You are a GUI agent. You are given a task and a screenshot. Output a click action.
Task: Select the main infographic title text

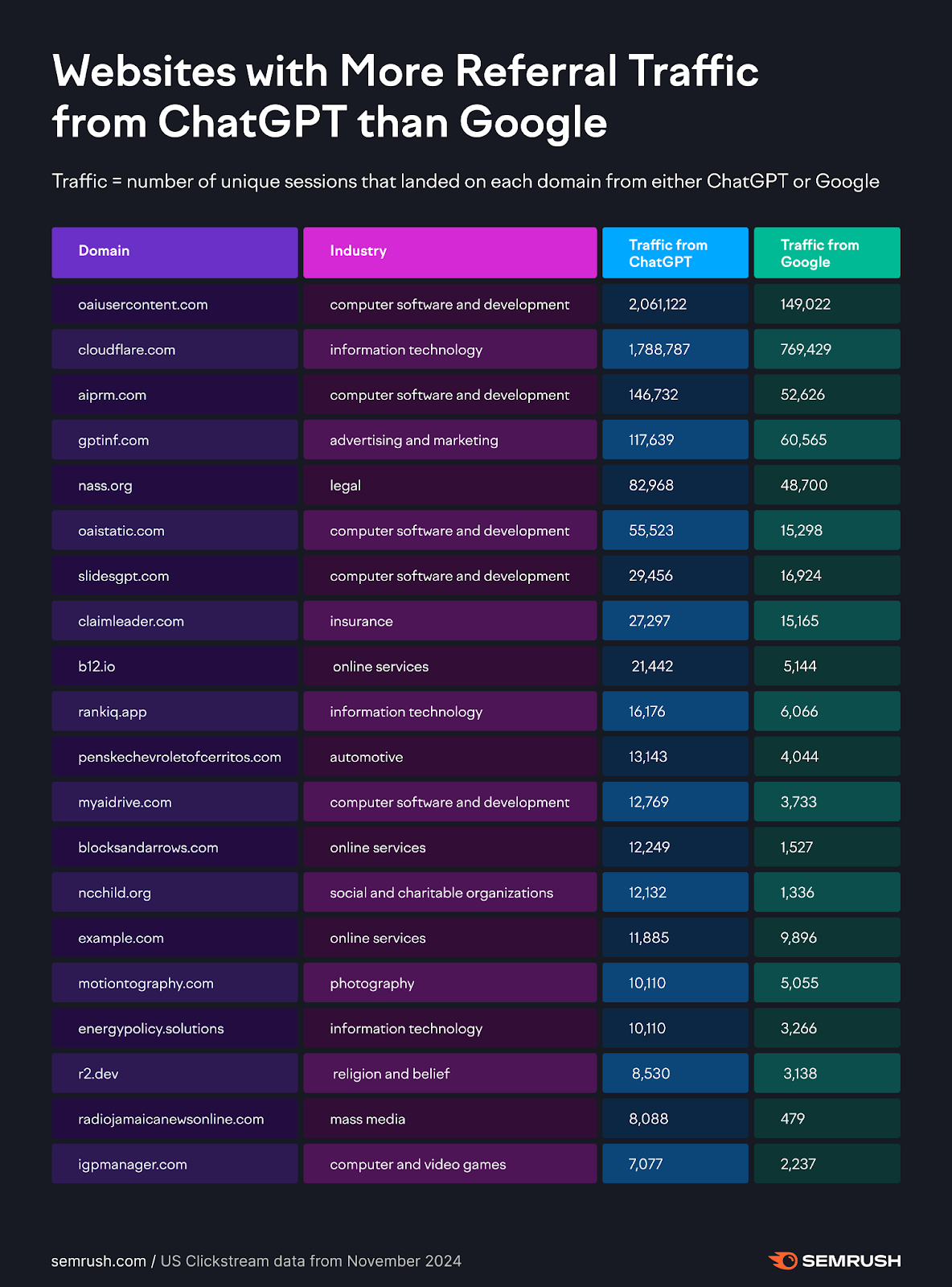click(x=405, y=97)
